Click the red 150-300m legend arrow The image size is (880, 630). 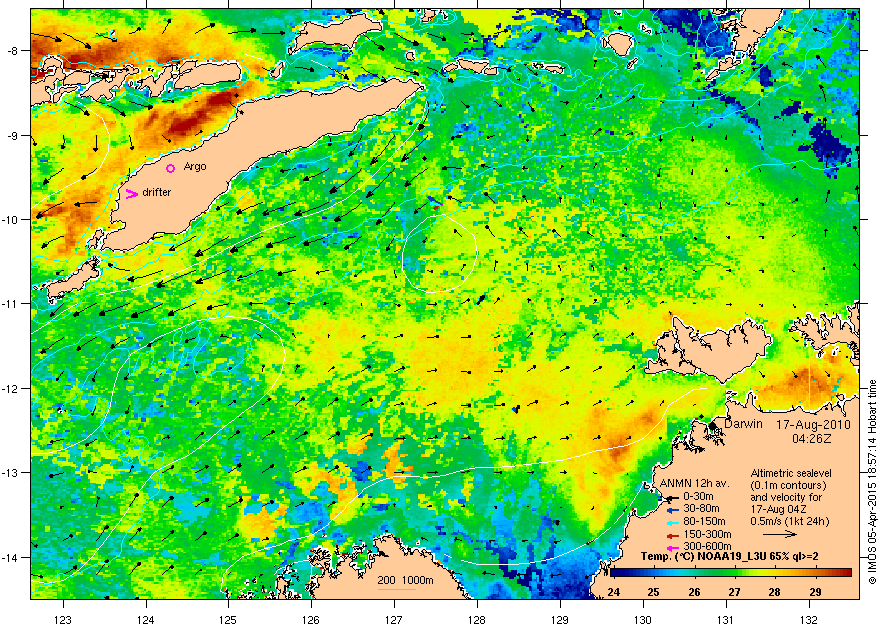pyautogui.click(x=672, y=536)
